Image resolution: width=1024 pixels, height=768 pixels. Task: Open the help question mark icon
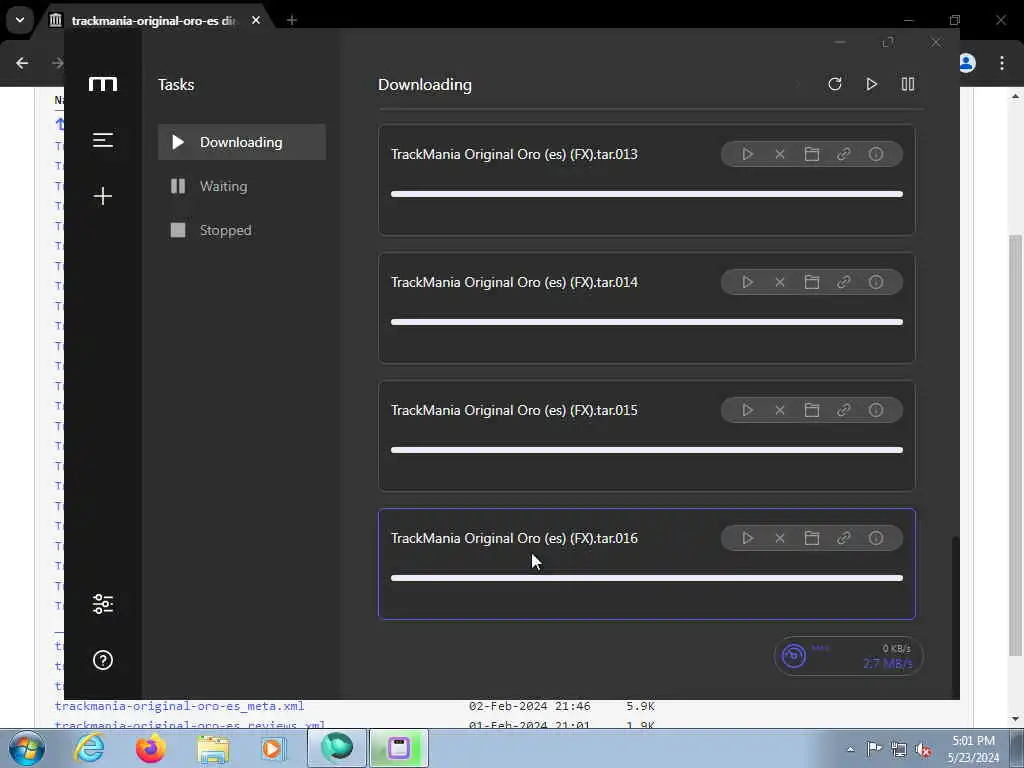point(103,660)
